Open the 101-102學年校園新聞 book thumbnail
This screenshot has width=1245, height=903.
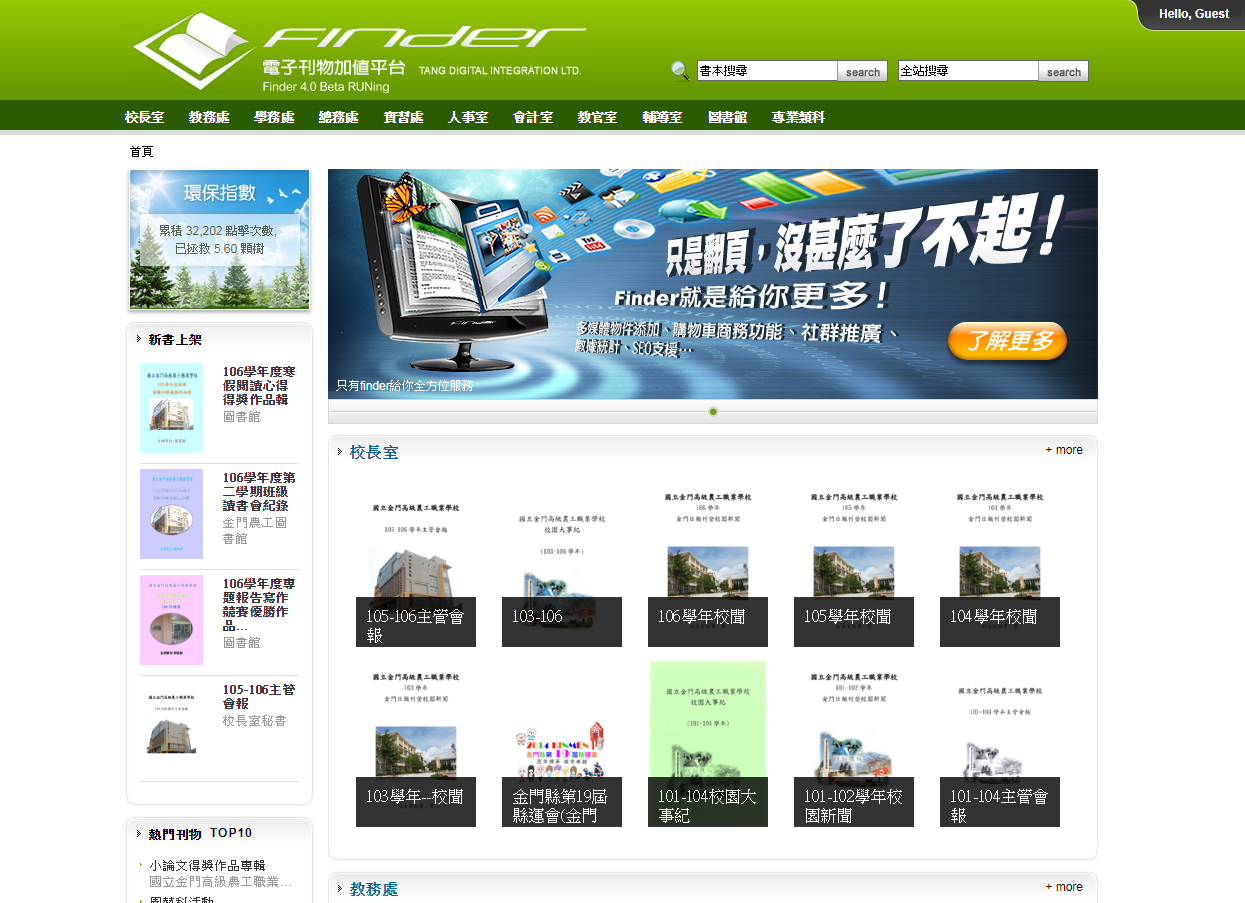854,744
